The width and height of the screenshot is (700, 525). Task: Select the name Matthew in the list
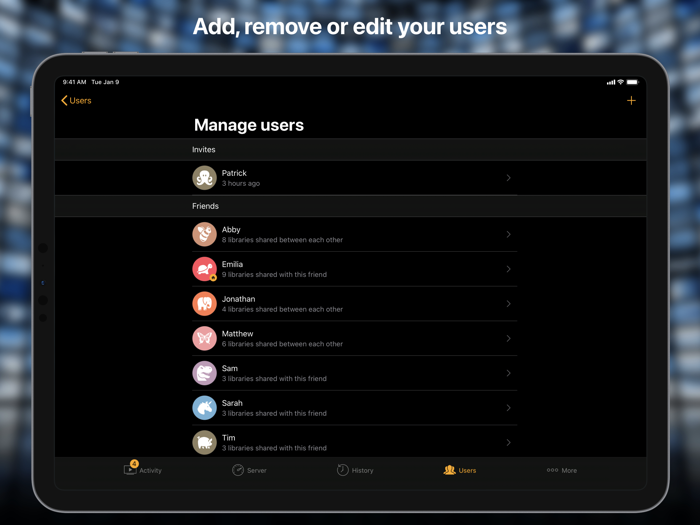click(x=238, y=333)
